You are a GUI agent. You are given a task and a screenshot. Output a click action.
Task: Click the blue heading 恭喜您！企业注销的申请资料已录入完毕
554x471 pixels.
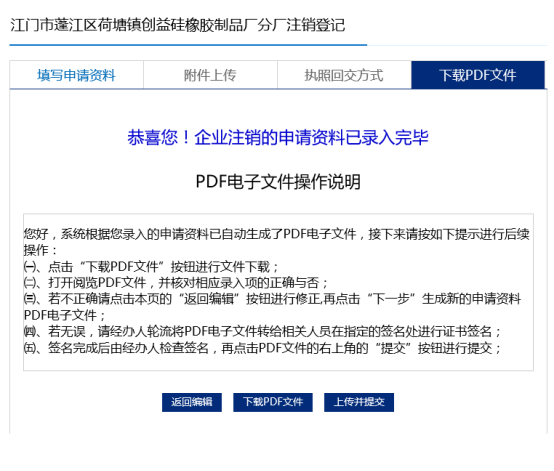[x=278, y=137]
